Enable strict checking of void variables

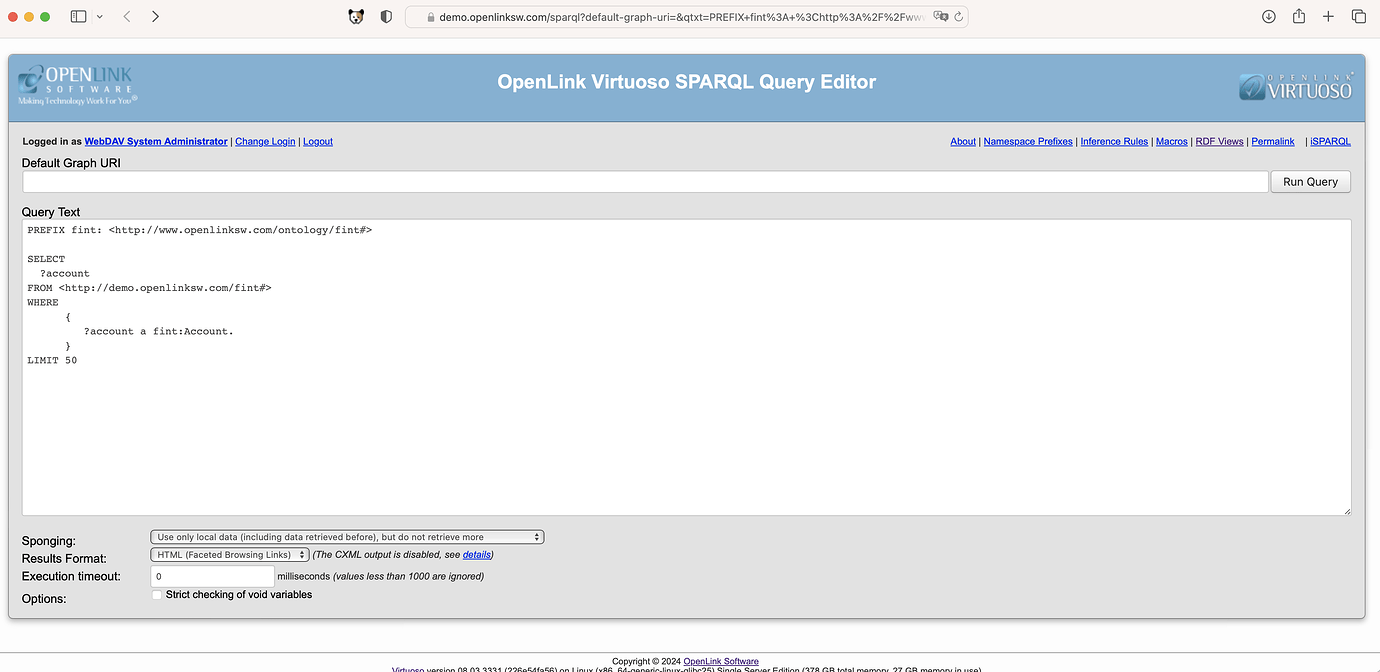click(157, 595)
